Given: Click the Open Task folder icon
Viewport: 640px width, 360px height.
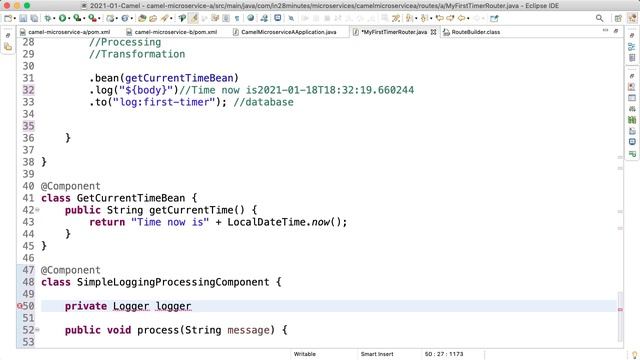Looking at the screenshot, I should point(153,18).
